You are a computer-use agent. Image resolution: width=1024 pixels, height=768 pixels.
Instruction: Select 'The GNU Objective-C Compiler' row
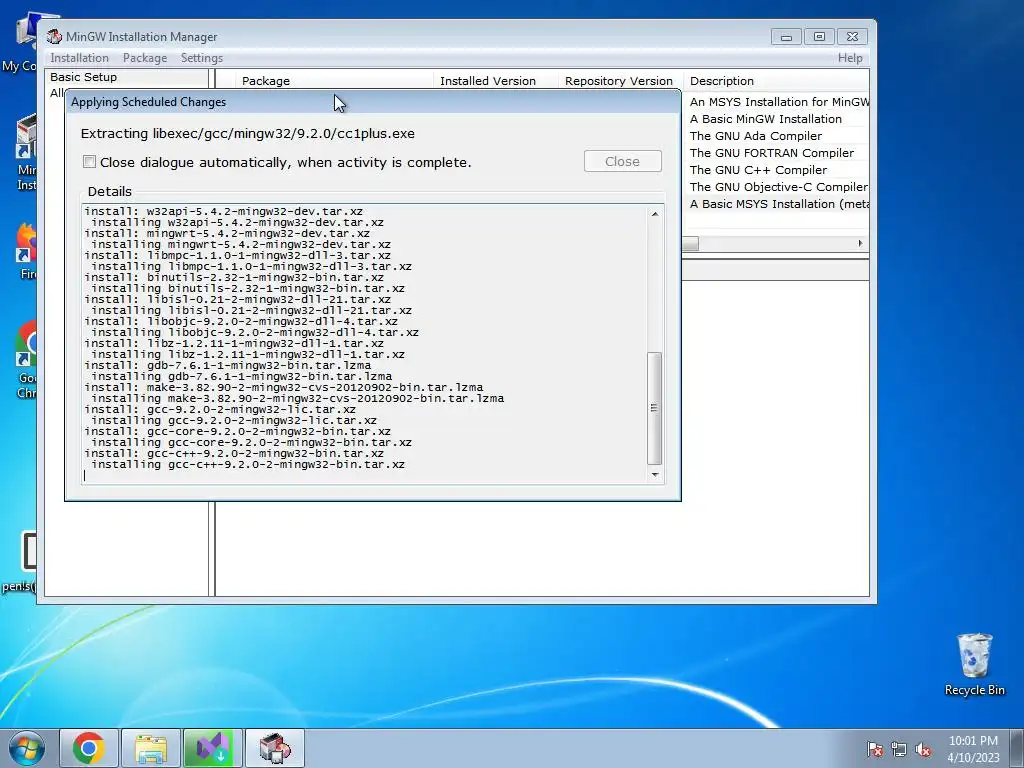click(778, 187)
